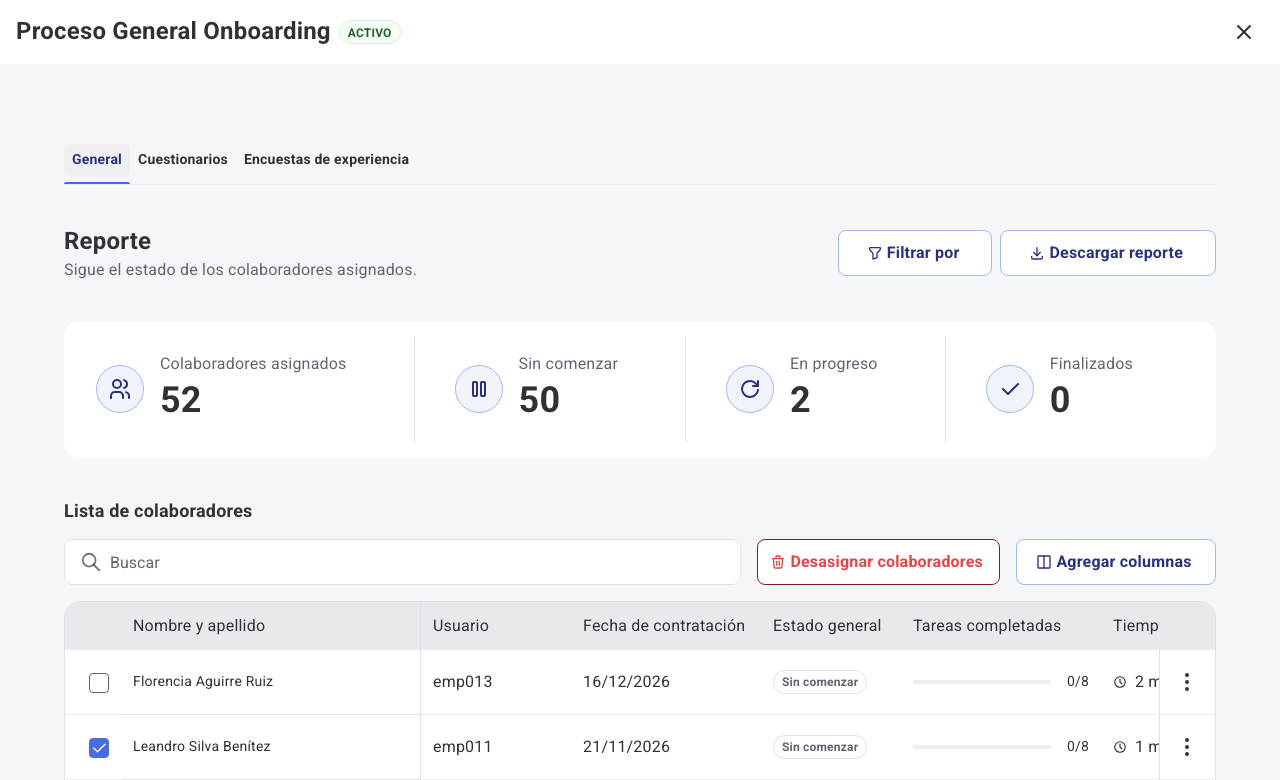Click Sin comenzar badge for emp011

(x=820, y=747)
